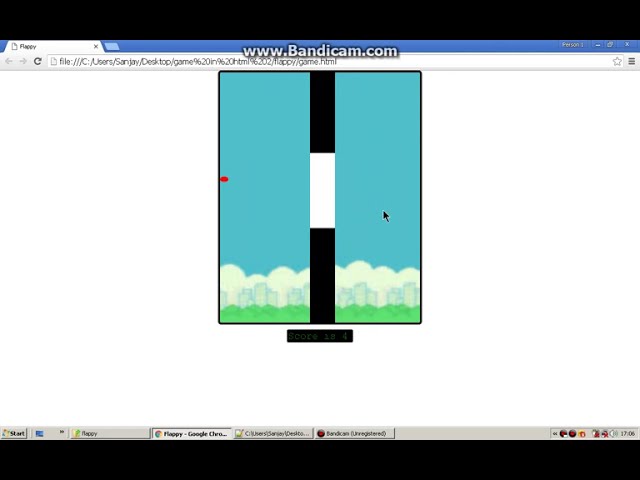The image size is (640, 480).
Task: Open the Chrome hamburger menu
Action: (x=632, y=61)
